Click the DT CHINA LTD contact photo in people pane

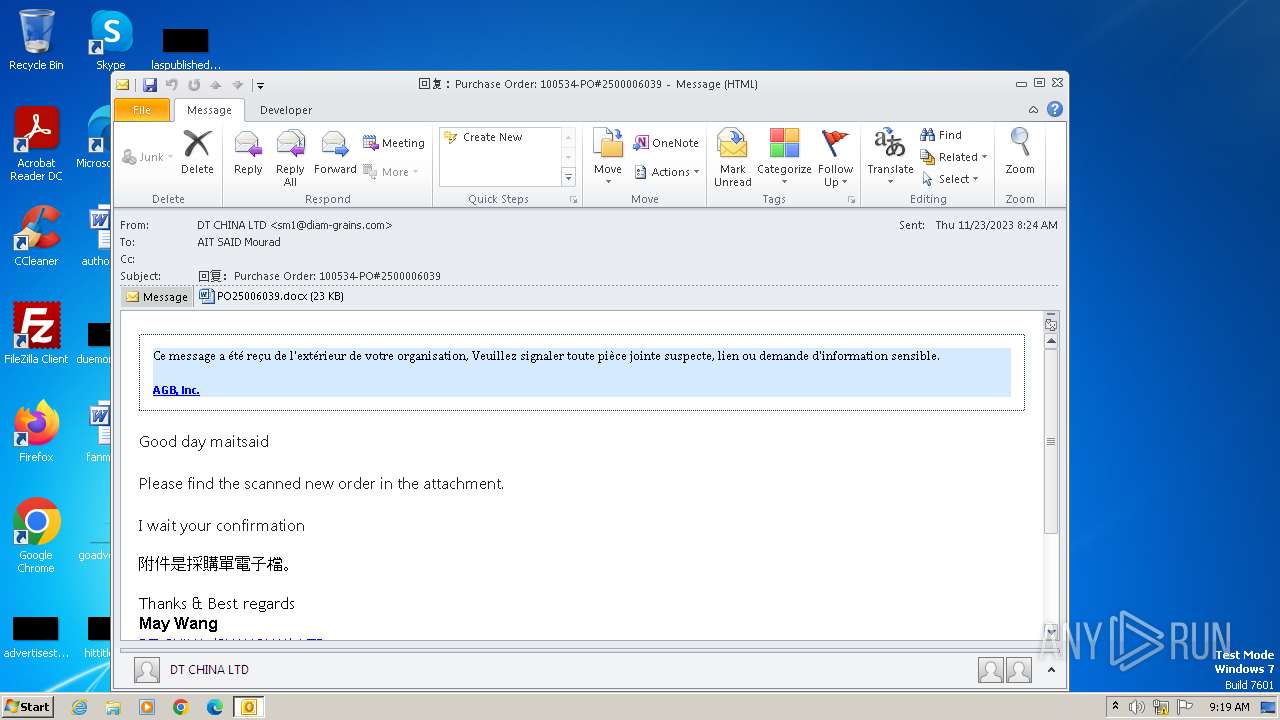147,670
